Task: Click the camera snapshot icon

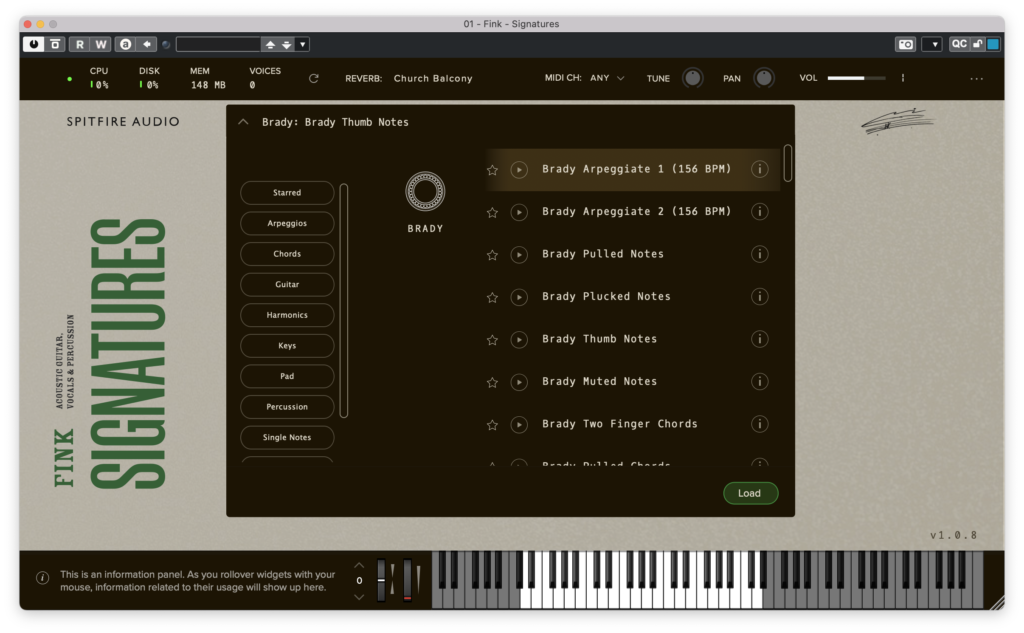Action: pos(906,44)
